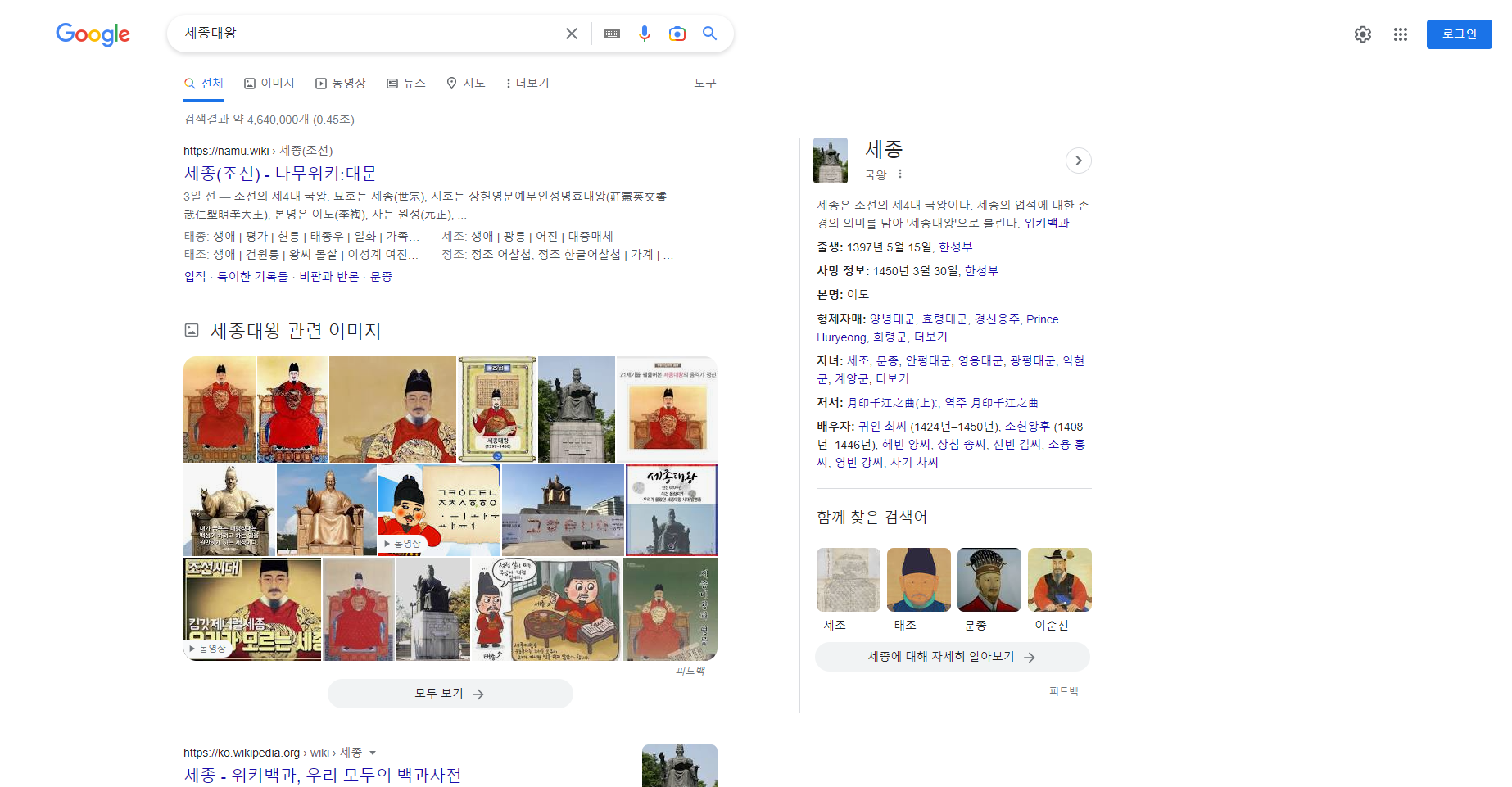
Task: Open the 세종 statue thumbnail in knowledge panel
Action: (831, 161)
